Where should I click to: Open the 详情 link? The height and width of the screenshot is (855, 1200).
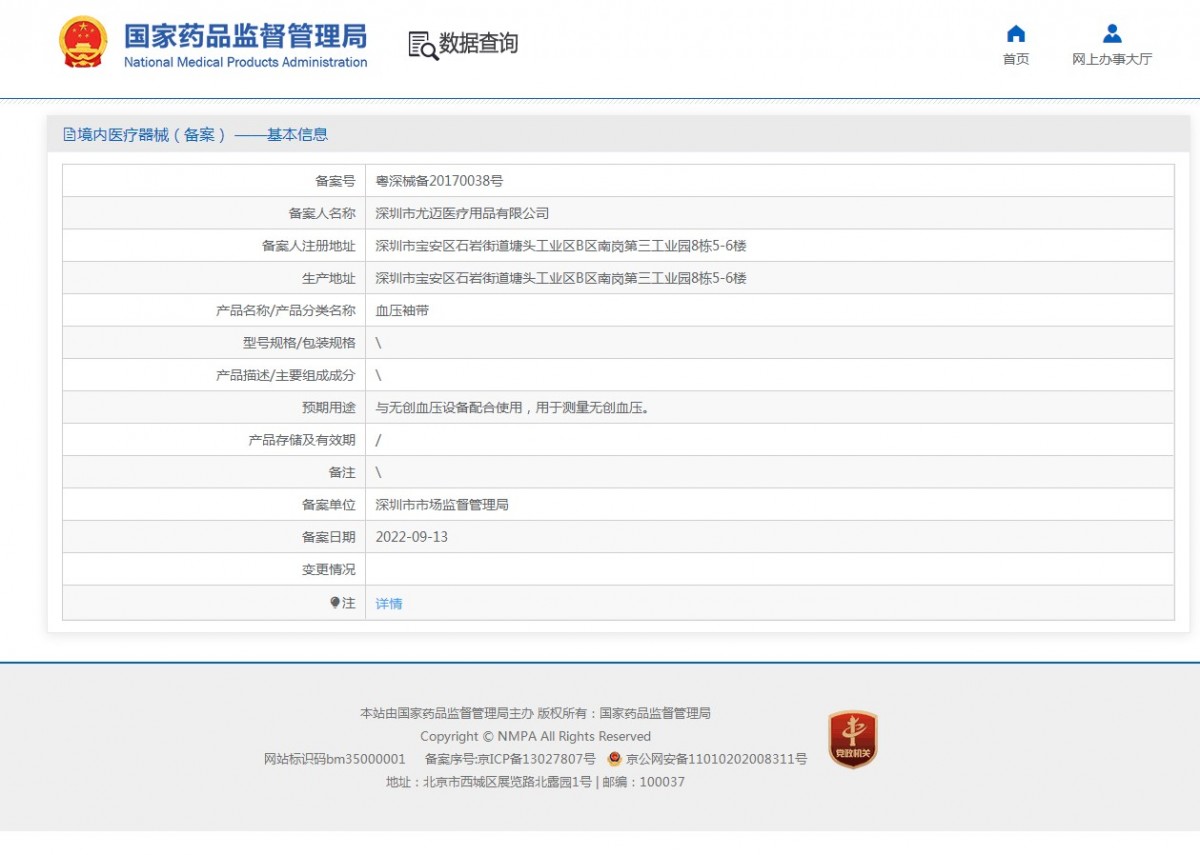(389, 604)
